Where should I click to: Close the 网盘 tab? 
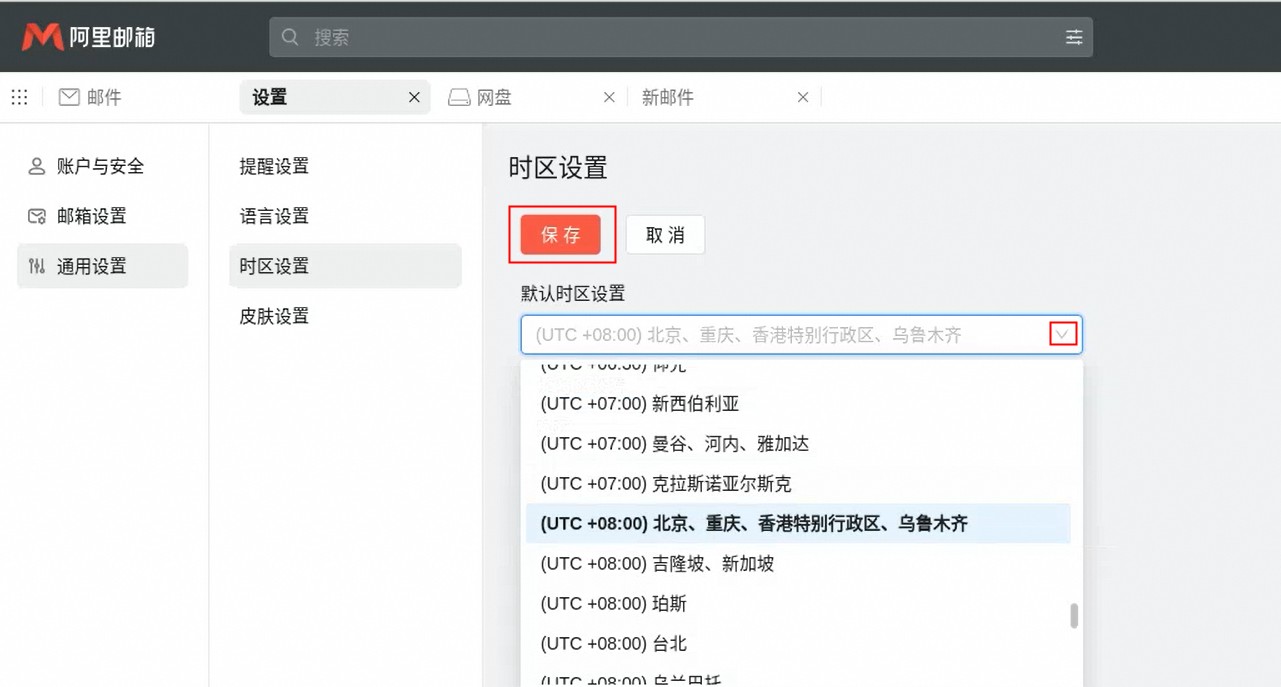coord(609,97)
